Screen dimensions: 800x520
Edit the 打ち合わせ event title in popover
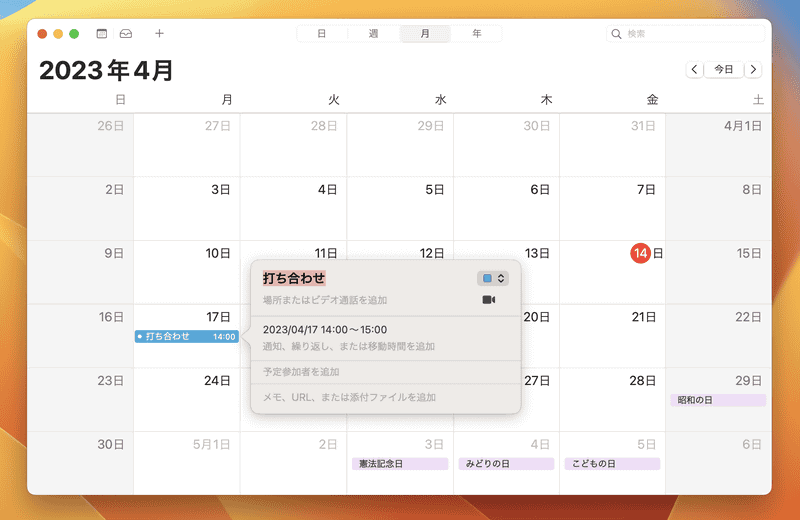(294, 278)
